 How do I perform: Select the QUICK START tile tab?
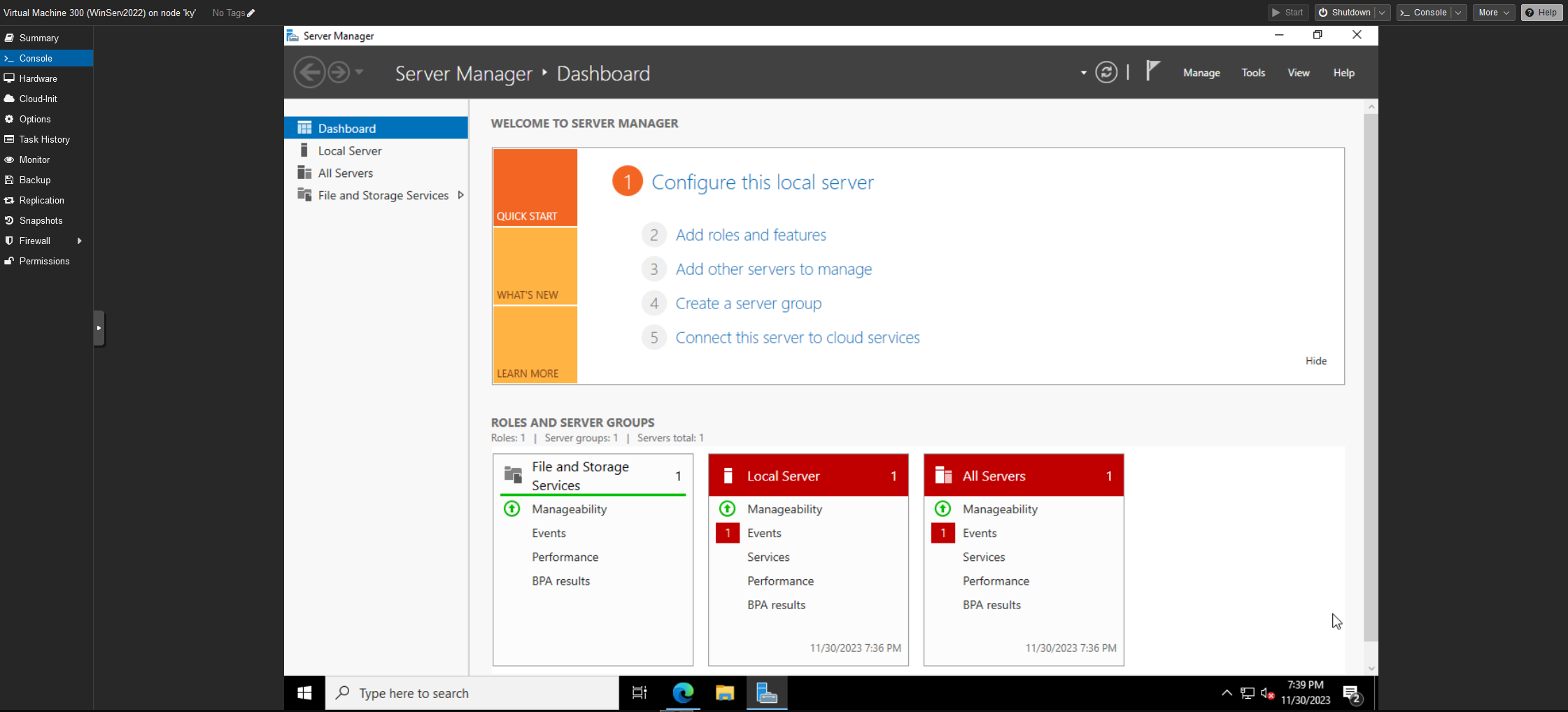click(535, 187)
